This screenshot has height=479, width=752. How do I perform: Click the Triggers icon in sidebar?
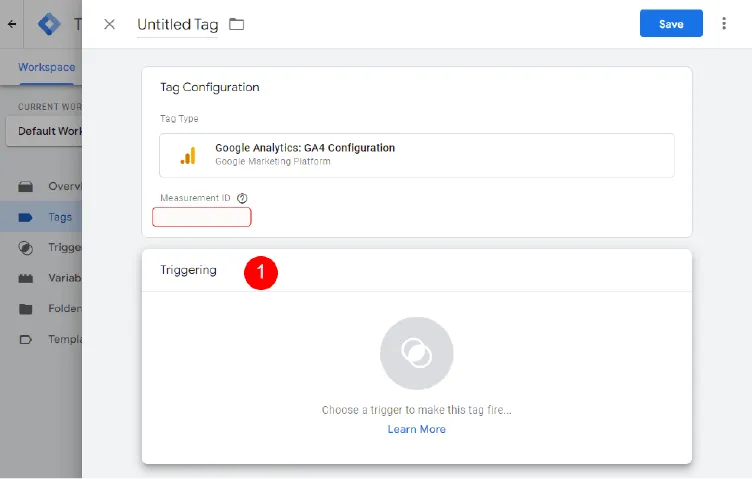(x=26, y=248)
